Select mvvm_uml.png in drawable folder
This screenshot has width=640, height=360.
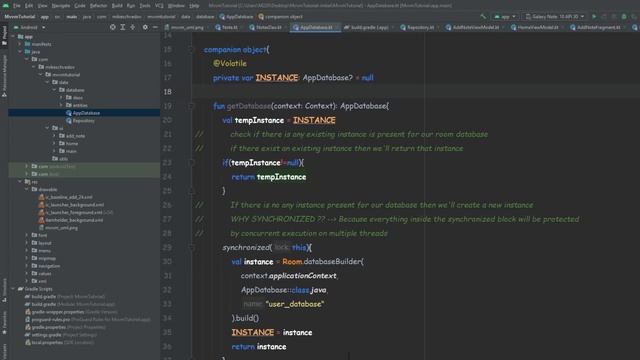(58, 228)
